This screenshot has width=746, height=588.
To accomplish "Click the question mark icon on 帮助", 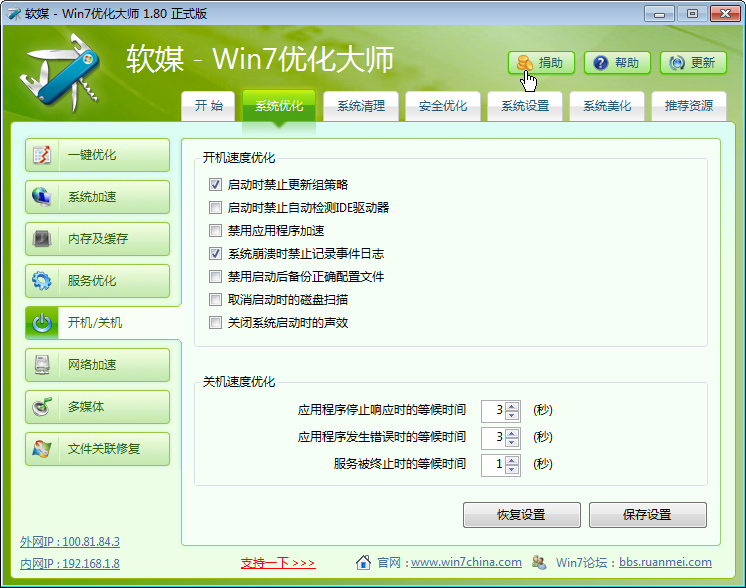I will (601, 63).
